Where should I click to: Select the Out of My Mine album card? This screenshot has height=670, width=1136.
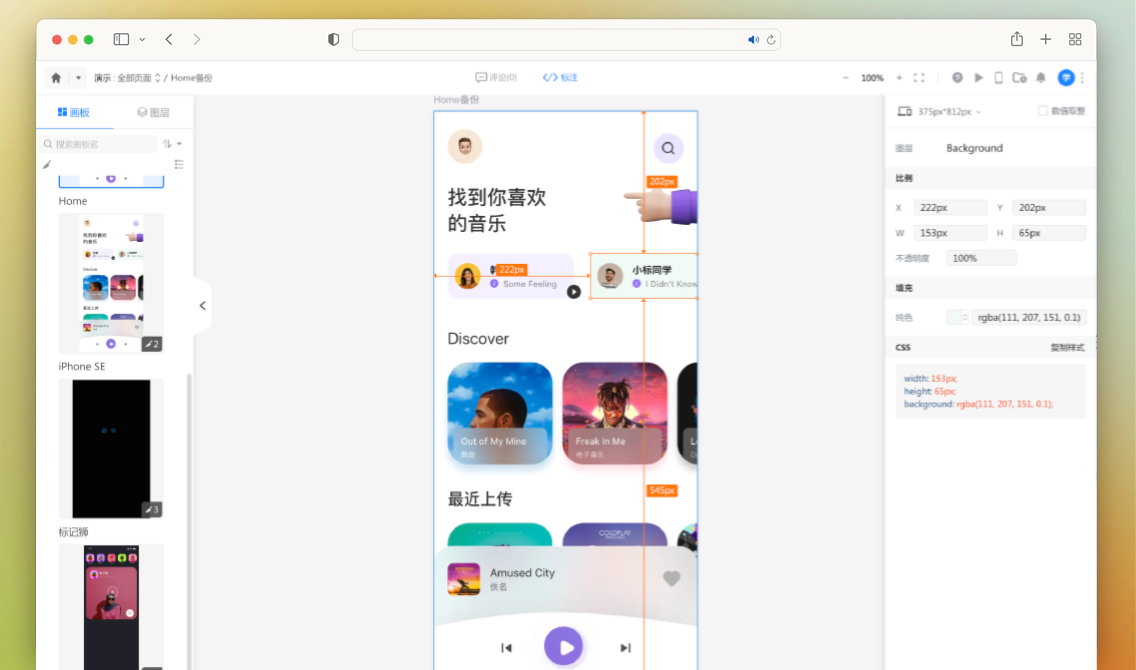(500, 413)
